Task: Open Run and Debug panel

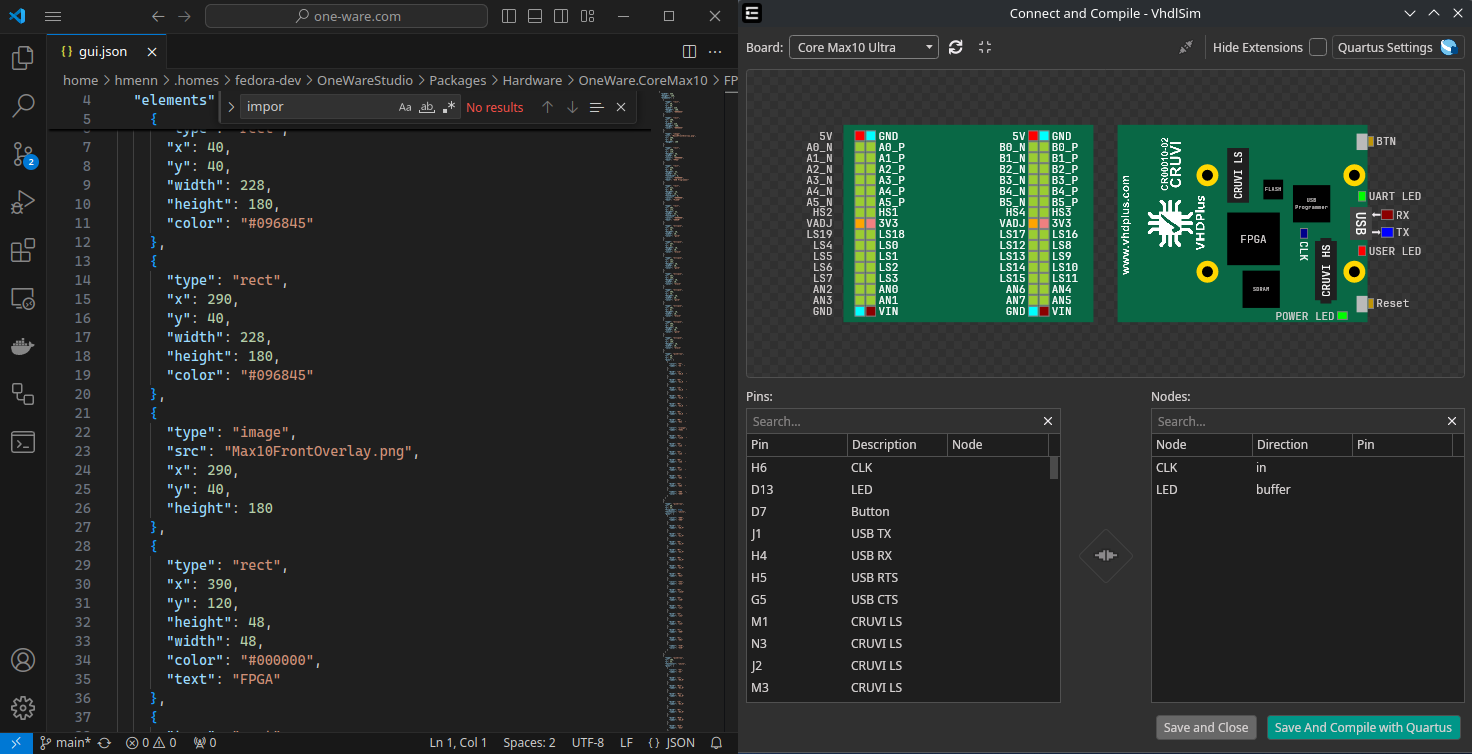Action: (23, 202)
